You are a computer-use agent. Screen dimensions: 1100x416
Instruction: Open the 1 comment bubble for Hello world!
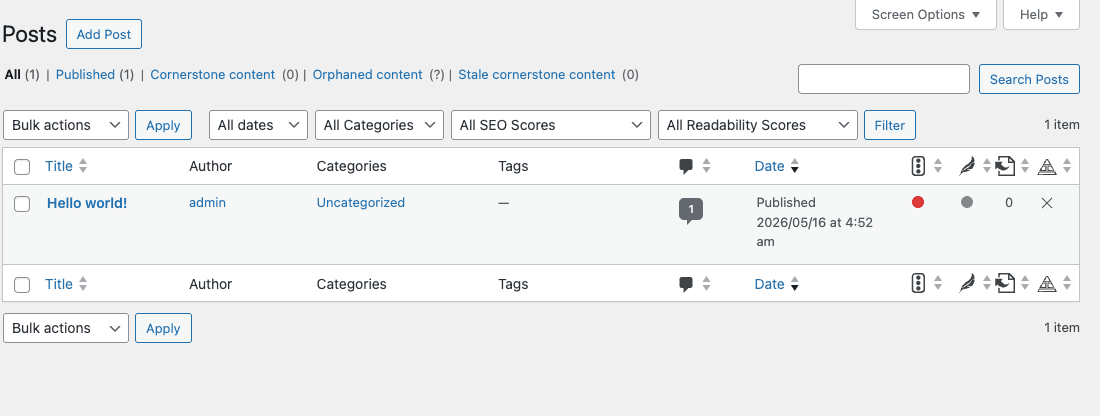[x=690, y=210]
